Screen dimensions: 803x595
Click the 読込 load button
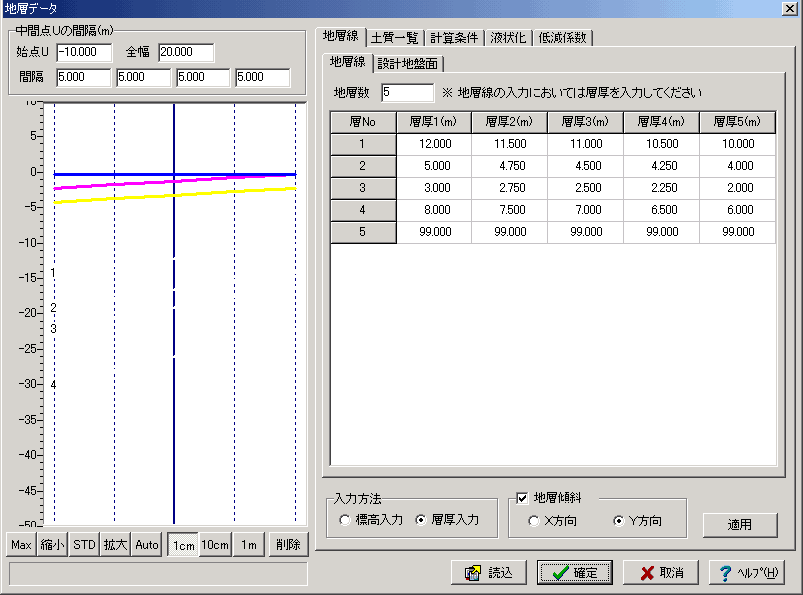pyautogui.click(x=488, y=573)
